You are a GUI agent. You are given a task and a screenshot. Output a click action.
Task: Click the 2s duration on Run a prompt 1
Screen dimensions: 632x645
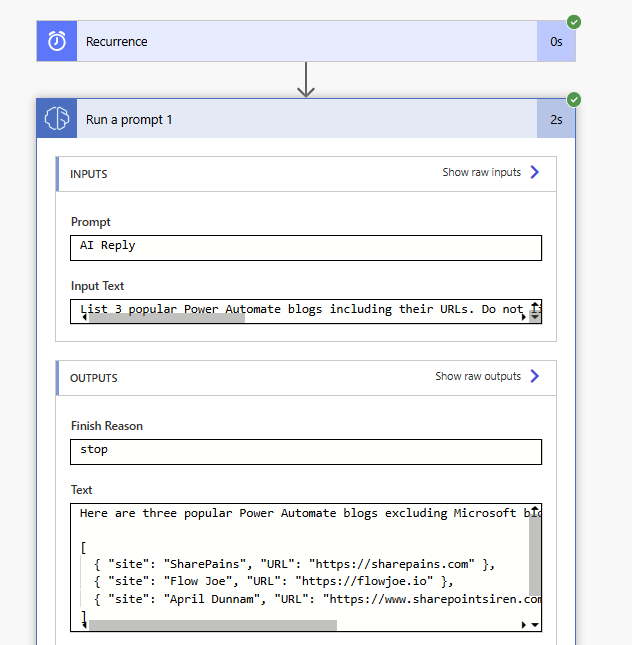point(556,119)
